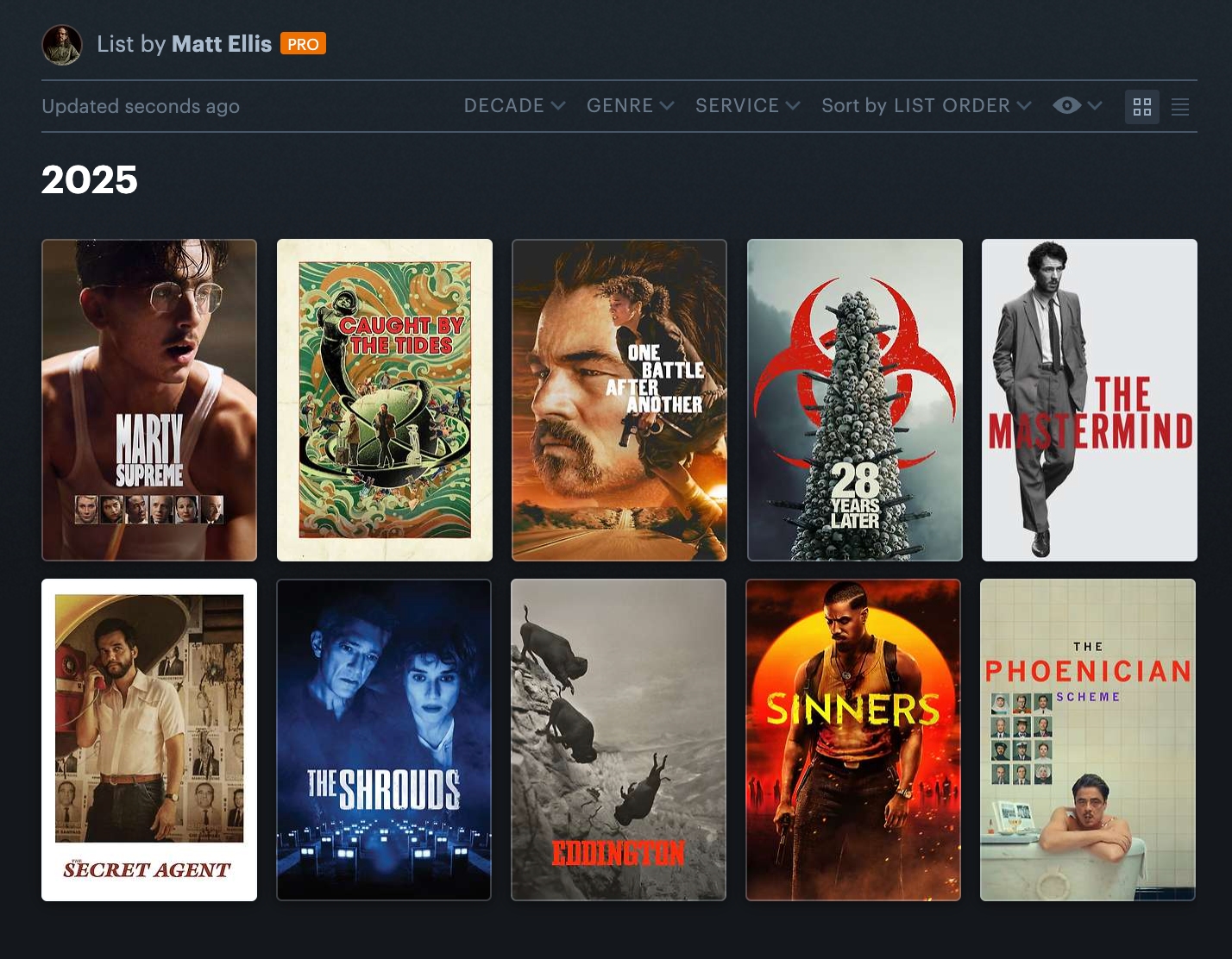This screenshot has width=1232, height=959.
Task: Expand the Service filter dropdown
Action: (747, 105)
